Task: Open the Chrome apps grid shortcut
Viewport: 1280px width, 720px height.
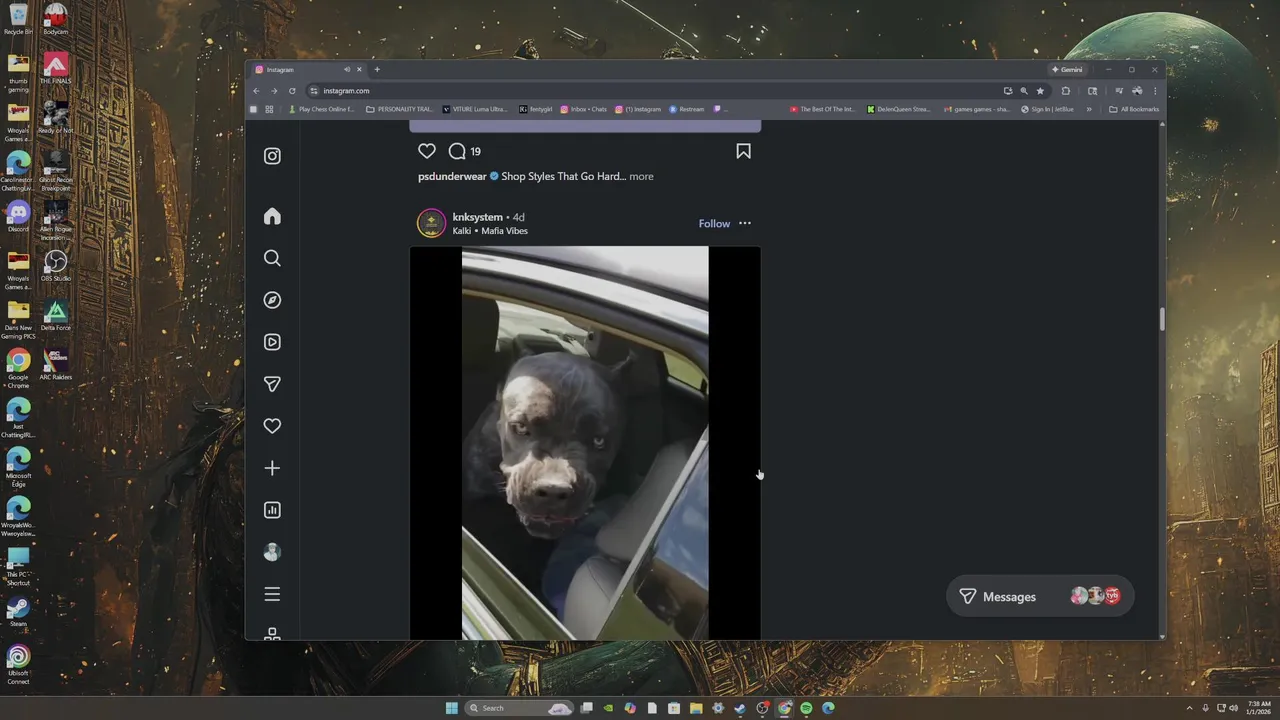Action: tap(269, 109)
